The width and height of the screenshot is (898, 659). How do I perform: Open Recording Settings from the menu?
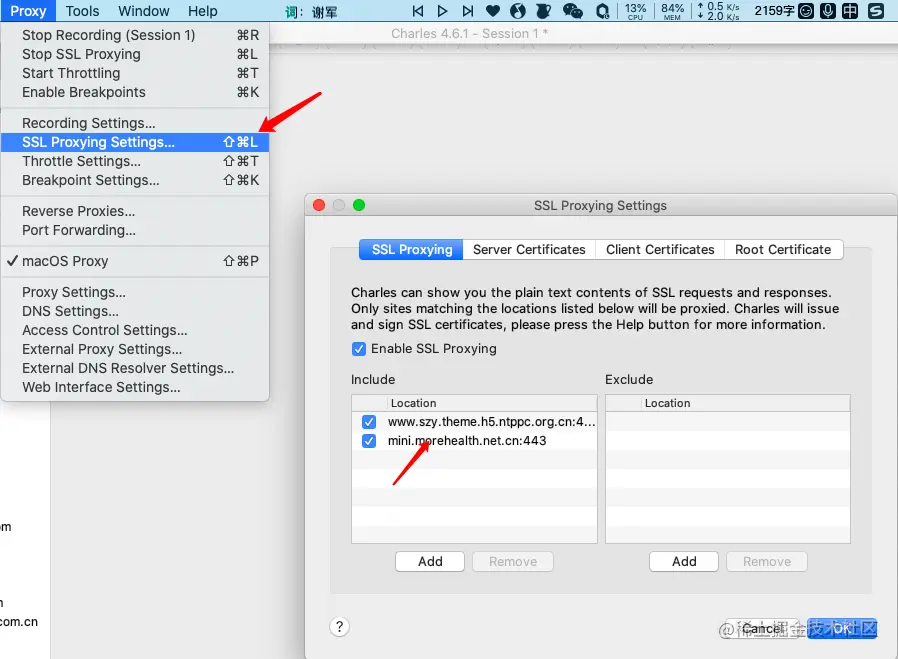(x=135, y=123)
